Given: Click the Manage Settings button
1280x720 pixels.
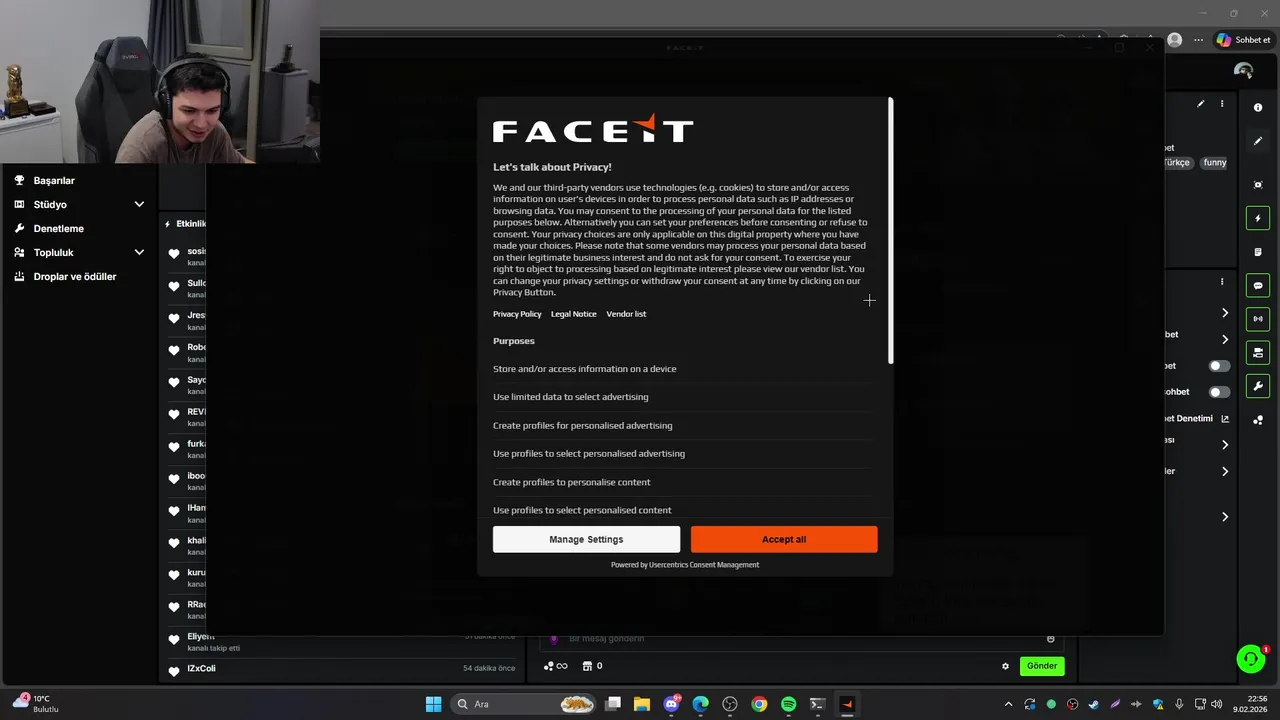Looking at the screenshot, I should [586, 539].
